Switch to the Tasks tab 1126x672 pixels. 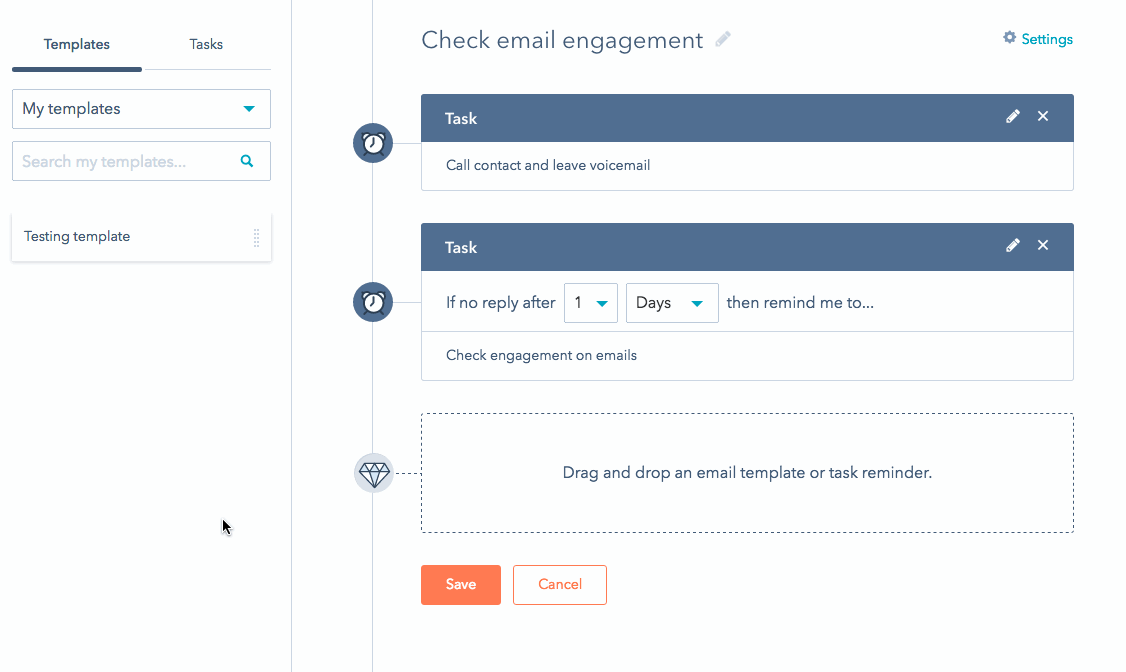(x=206, y=45)
